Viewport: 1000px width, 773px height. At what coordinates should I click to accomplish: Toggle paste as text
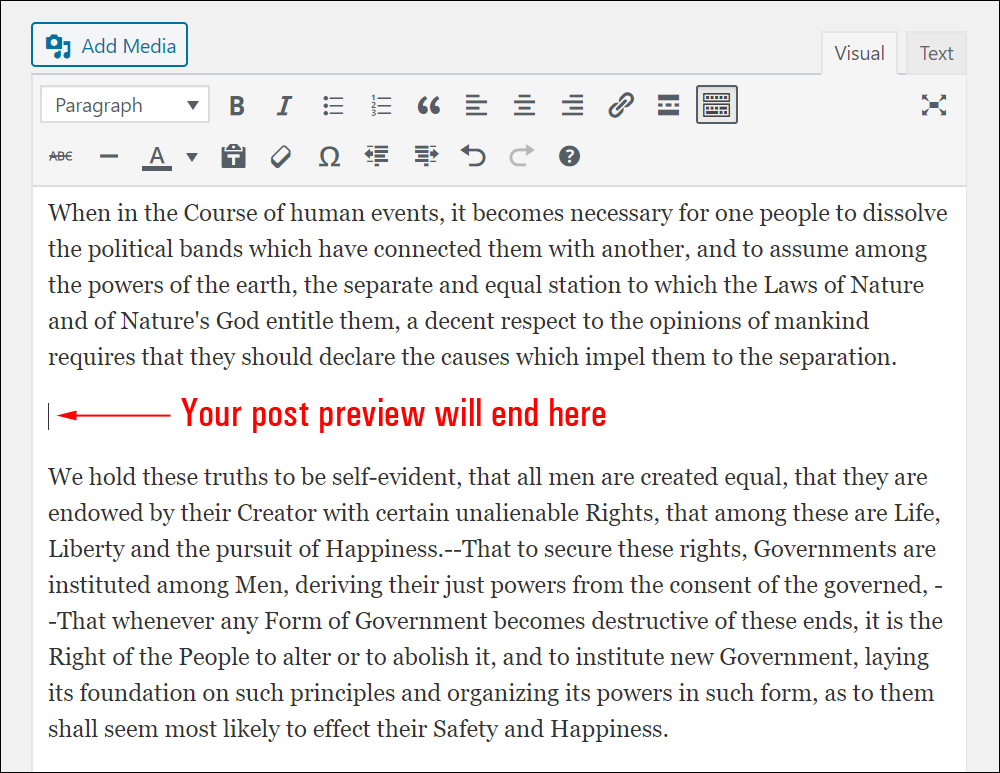coord(233,156)
